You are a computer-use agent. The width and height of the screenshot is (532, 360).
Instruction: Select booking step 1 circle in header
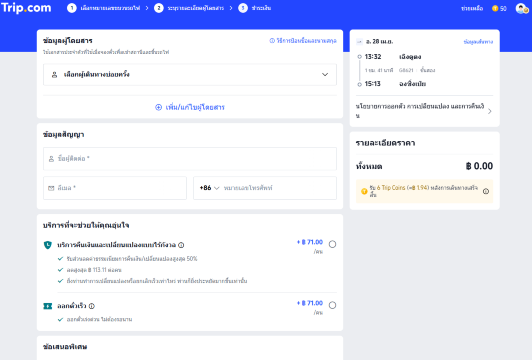tap(72, 8)
